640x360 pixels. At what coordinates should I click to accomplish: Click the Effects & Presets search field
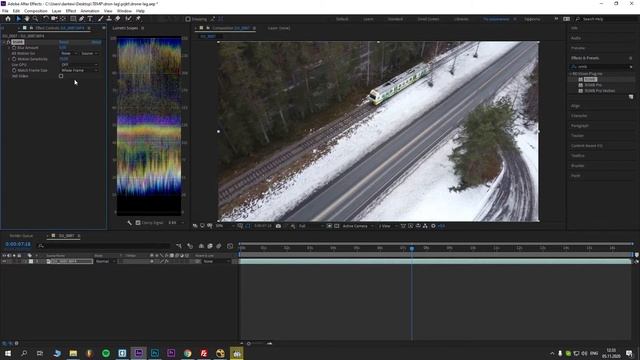(602, 67)
